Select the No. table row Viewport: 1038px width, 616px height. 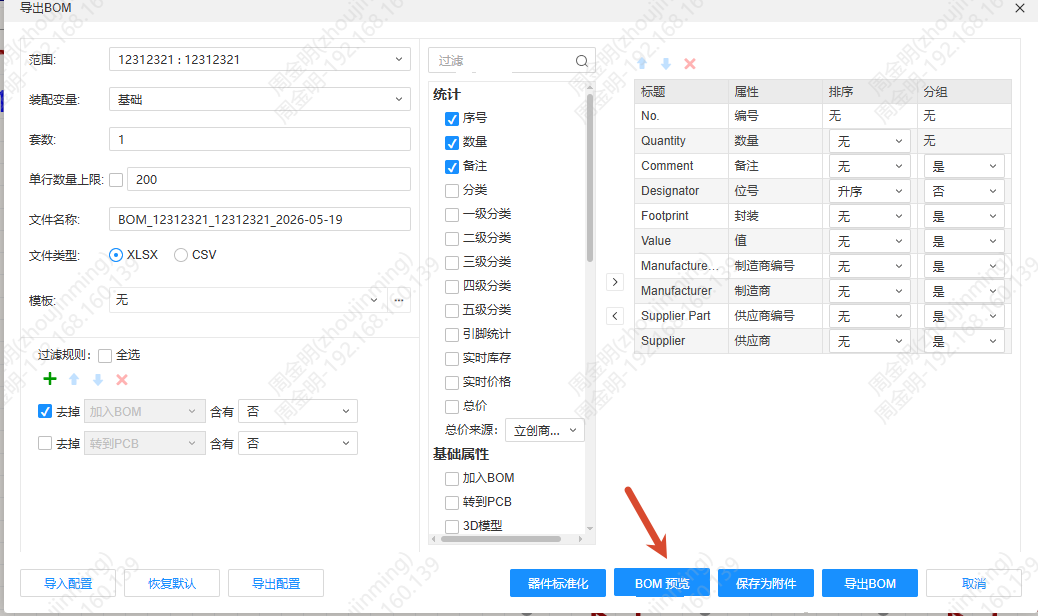[823, 116]
